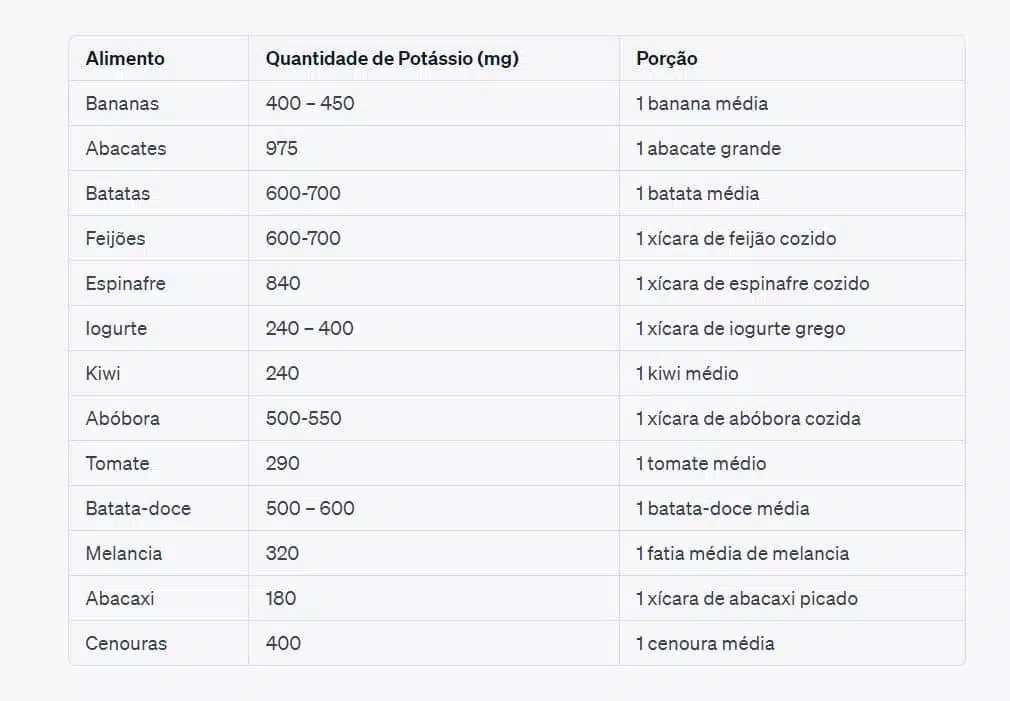The height and width of the screenshot is (701, 1010).
Task: Click the Abóbora row label
Action: (122, 418)
